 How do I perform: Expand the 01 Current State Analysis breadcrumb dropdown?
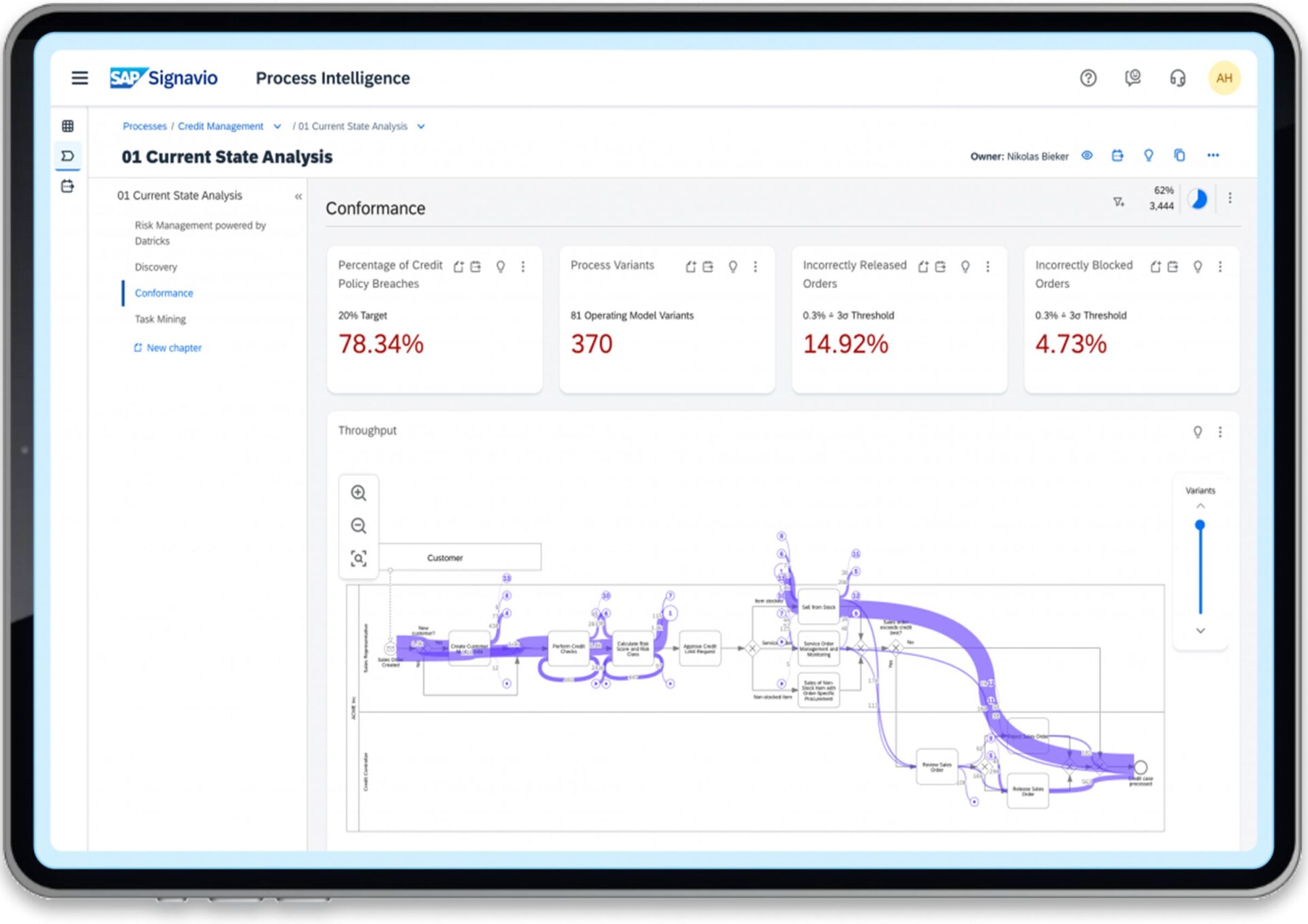421,127
